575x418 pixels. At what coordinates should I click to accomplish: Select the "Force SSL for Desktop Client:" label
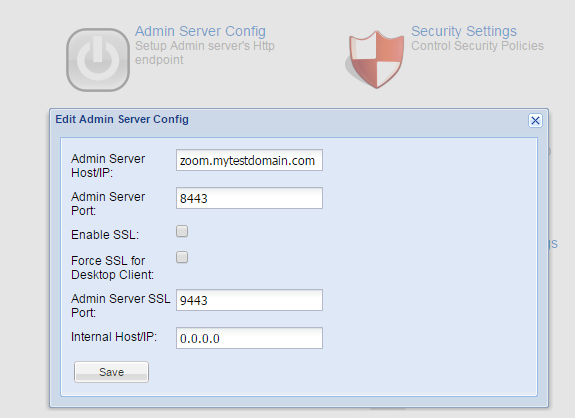(113, 268)
